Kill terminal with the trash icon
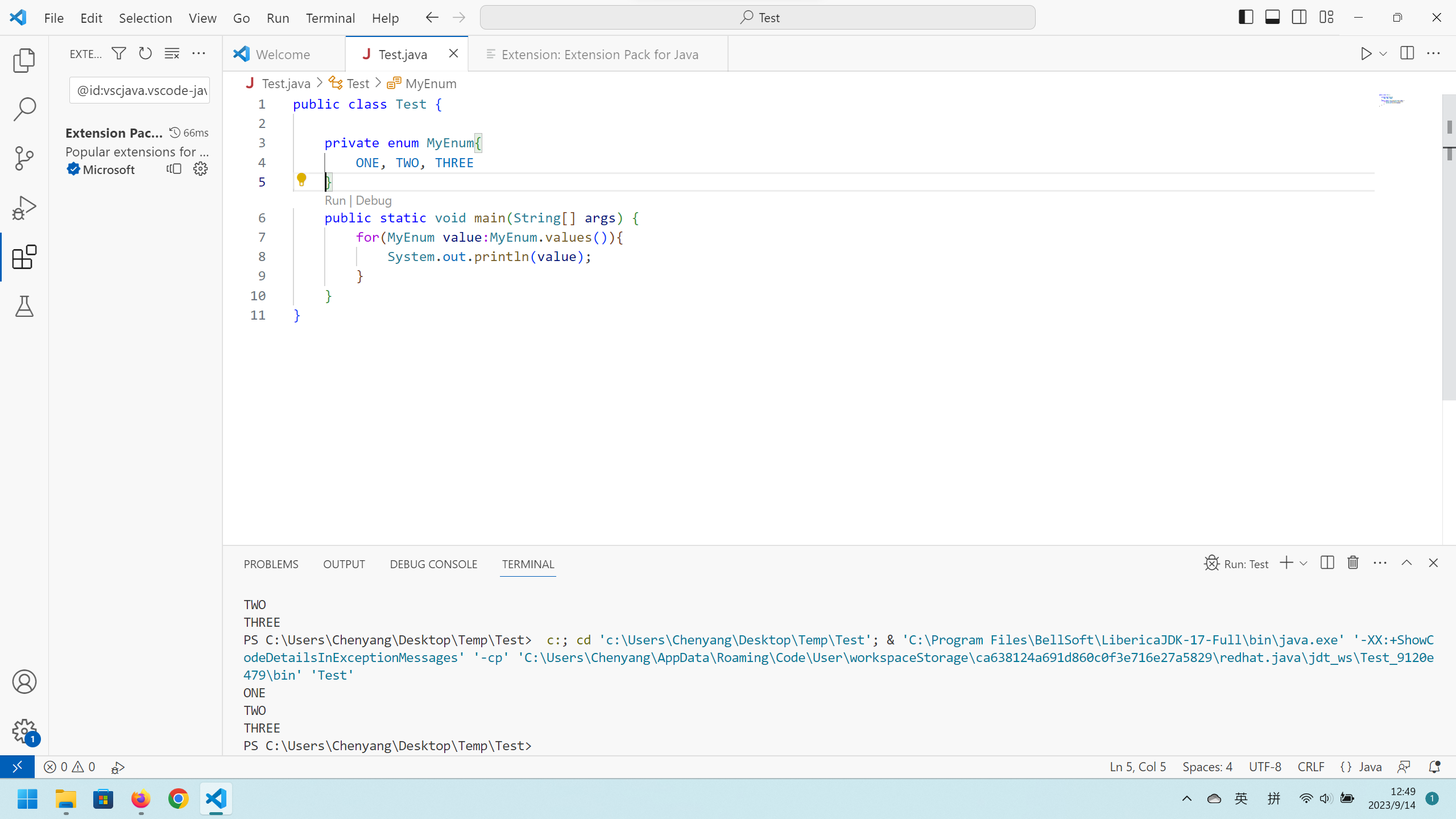Image resolution: width=1456 pixels, height=819 pixels. click(1353, 563)
